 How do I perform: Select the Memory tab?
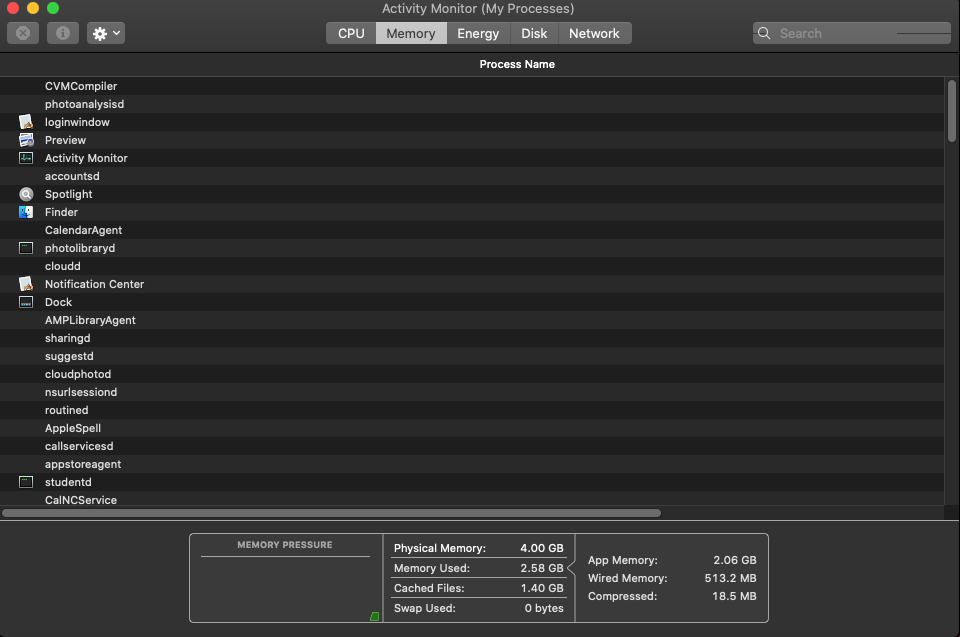(411, 33)
